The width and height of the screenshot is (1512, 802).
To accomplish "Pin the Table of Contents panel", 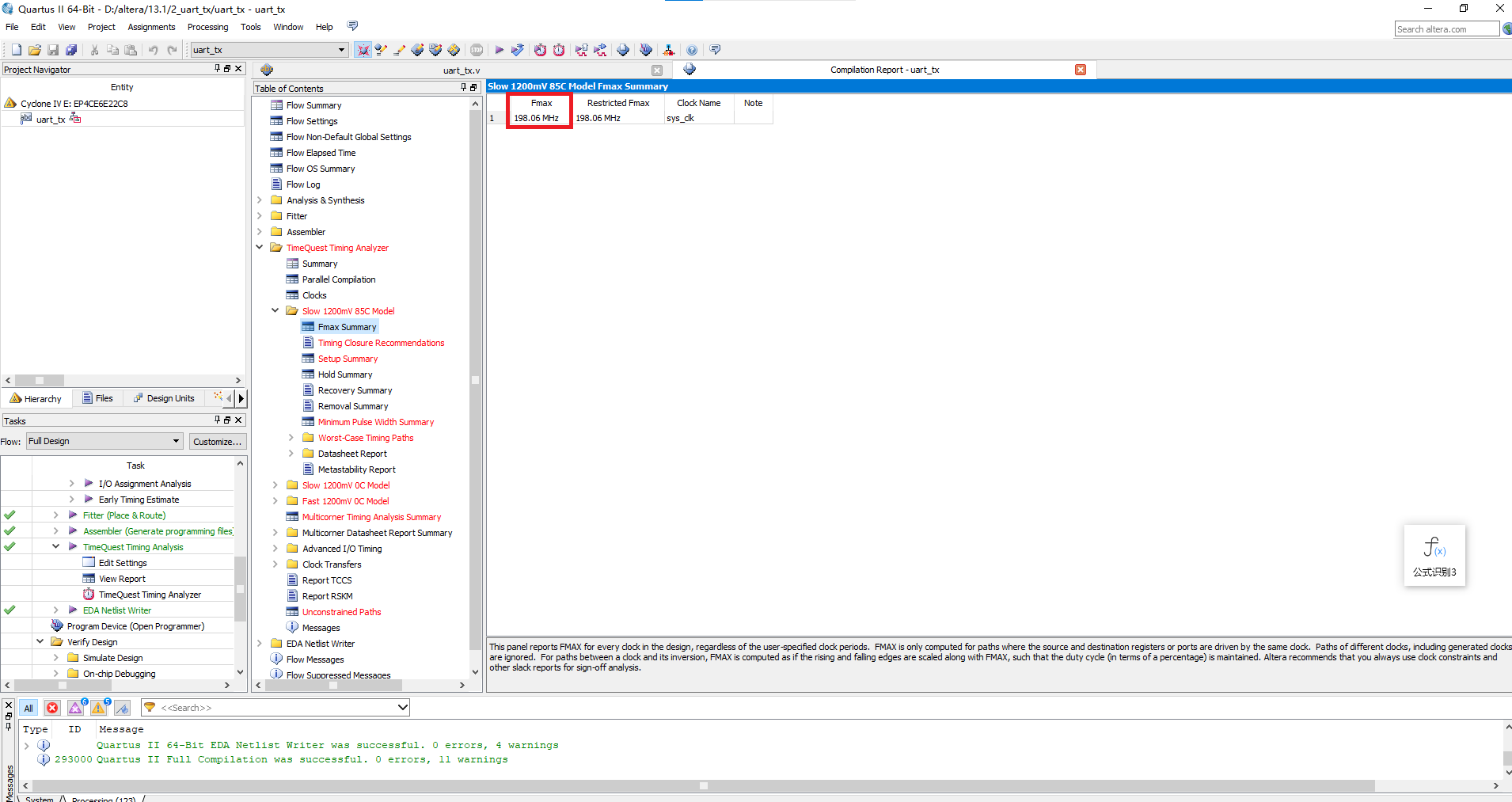I will click(x=464, y=88).
